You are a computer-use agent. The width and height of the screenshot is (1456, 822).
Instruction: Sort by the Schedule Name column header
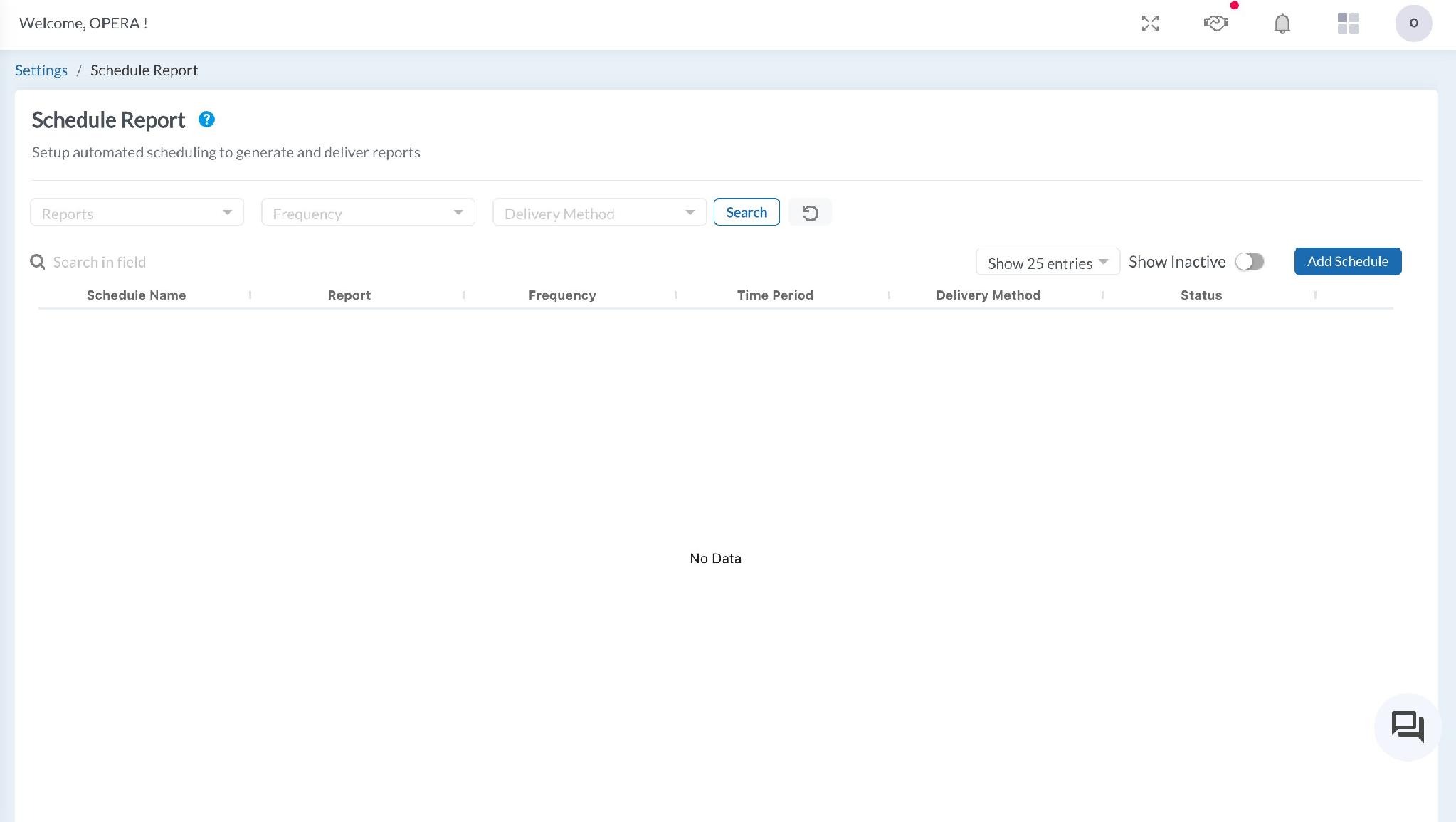tap(136, 295)
